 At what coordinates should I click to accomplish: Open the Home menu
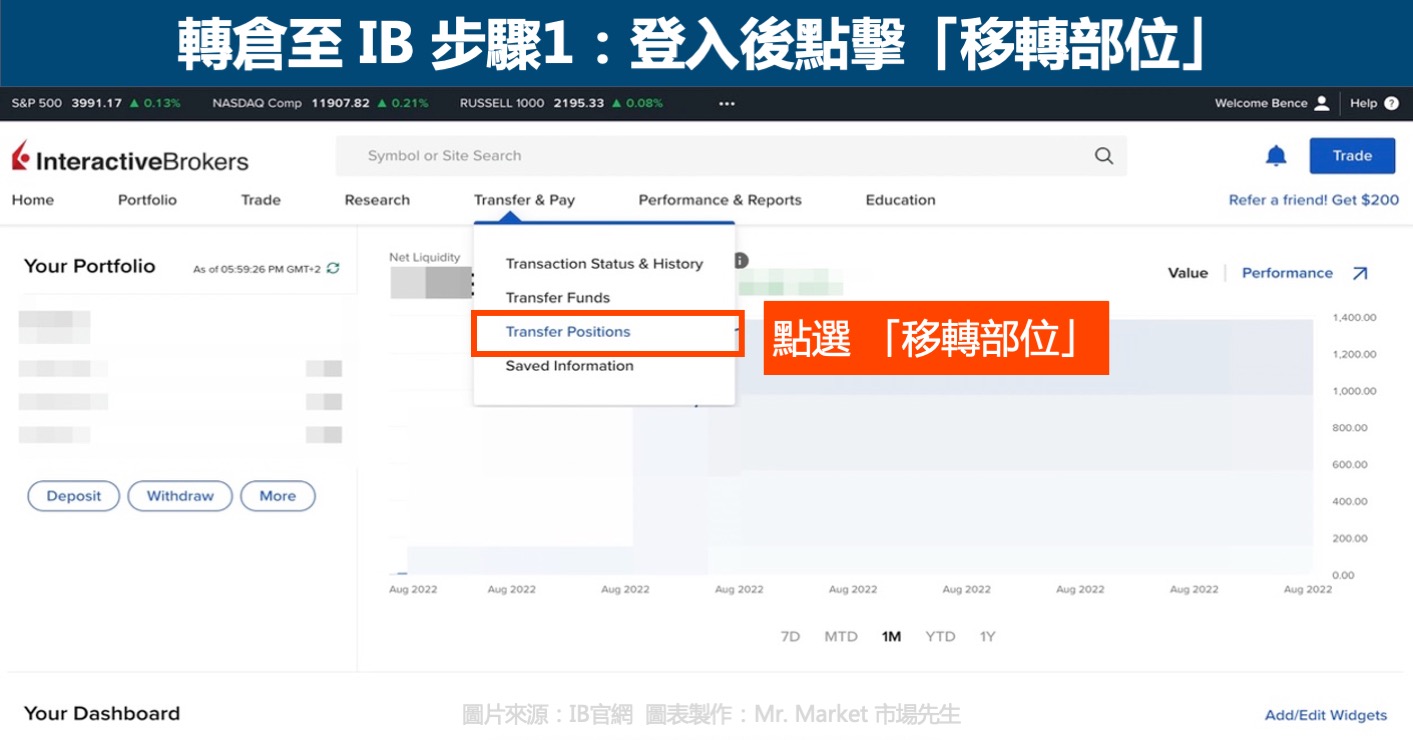pyautogui.click(x=33, y=200)
